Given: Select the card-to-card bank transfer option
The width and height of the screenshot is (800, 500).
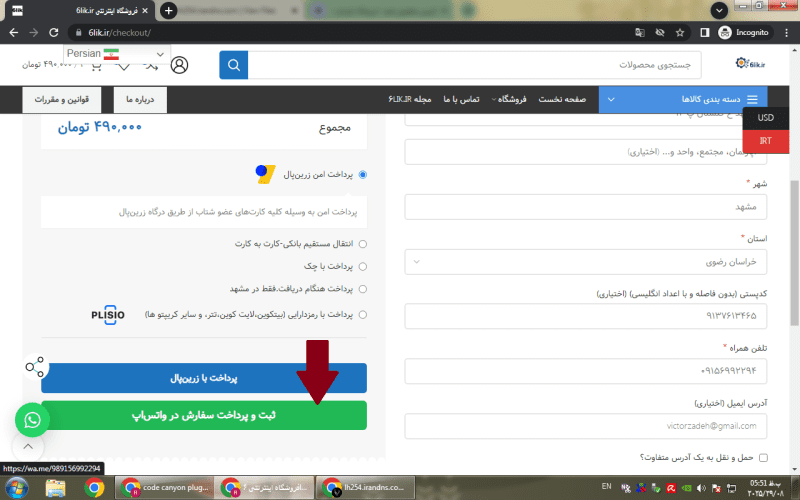Looking at the screenshot, I should 362,244.
